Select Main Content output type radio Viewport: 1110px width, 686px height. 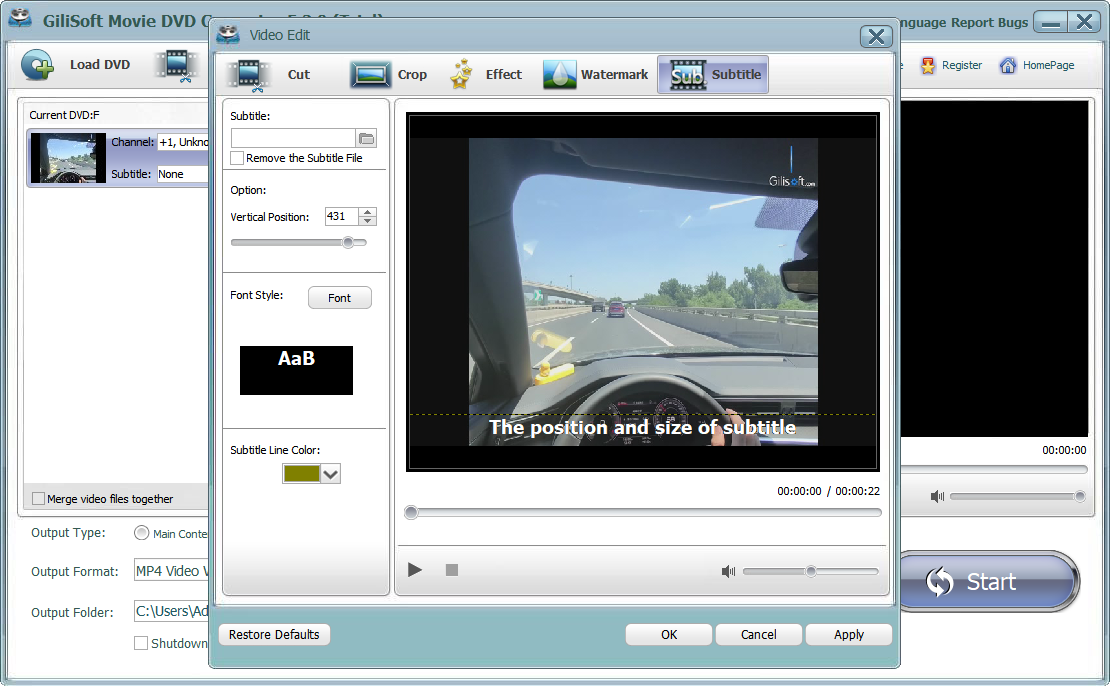pos(142,533)
